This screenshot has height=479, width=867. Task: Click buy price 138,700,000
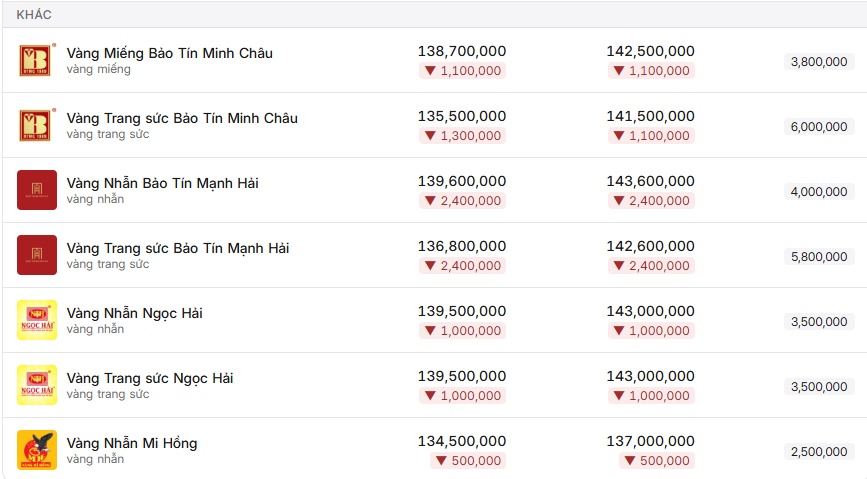(462, 51)
